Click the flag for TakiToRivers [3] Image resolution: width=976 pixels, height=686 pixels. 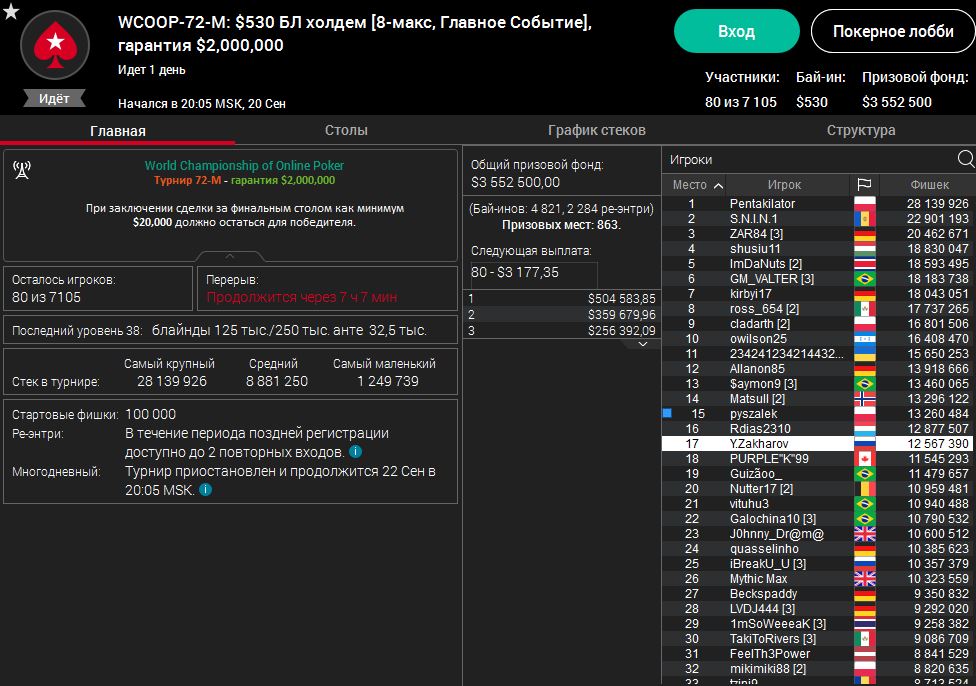pyautogui.click(x=865, y=639)
